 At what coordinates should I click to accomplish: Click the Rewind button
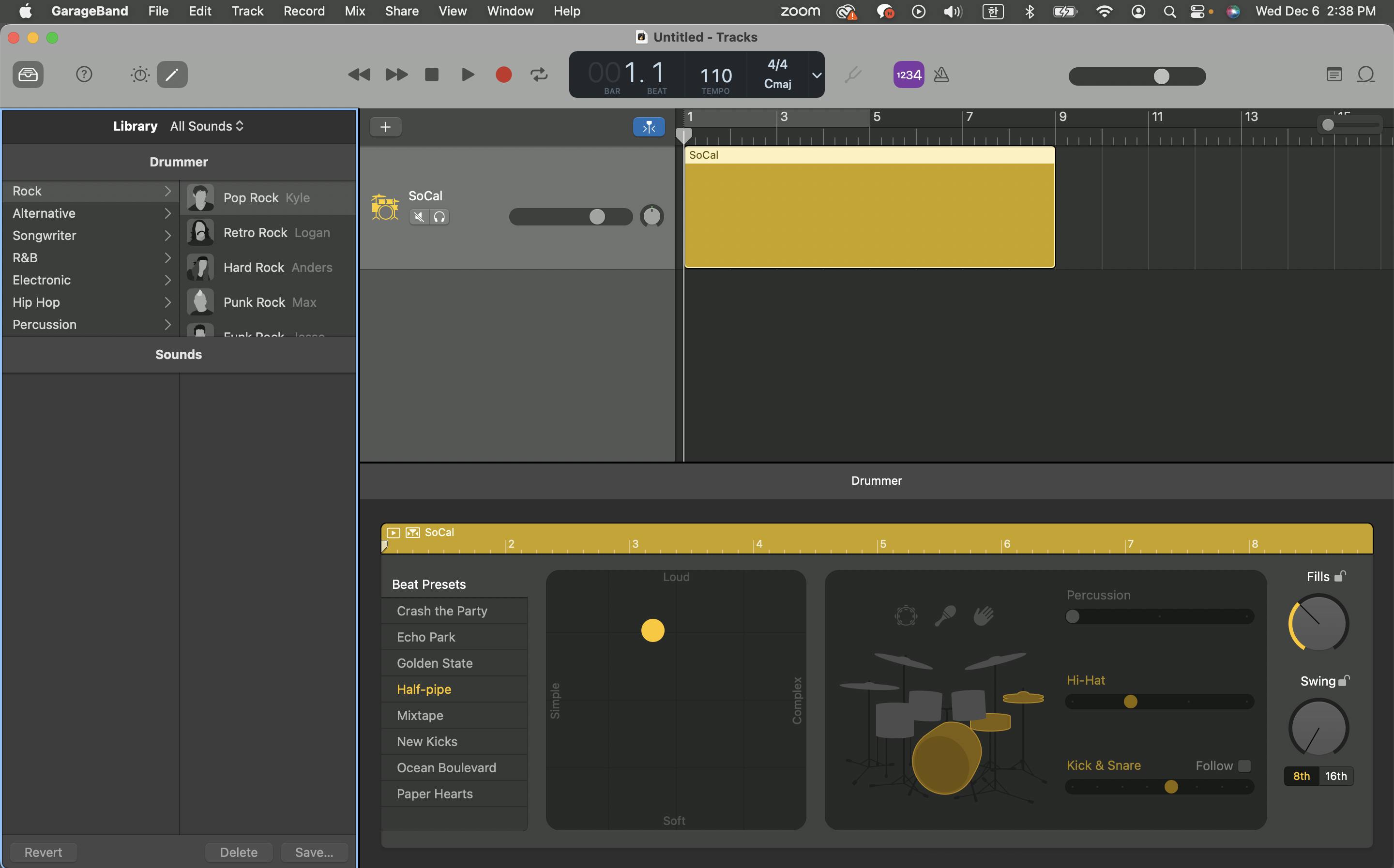pyautogui.click(x=360, y=75)
